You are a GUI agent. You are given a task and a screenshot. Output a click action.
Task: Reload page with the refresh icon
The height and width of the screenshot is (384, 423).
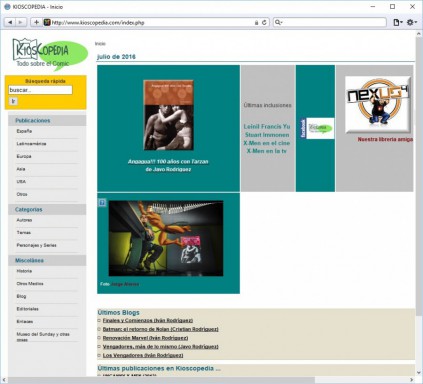264,23
